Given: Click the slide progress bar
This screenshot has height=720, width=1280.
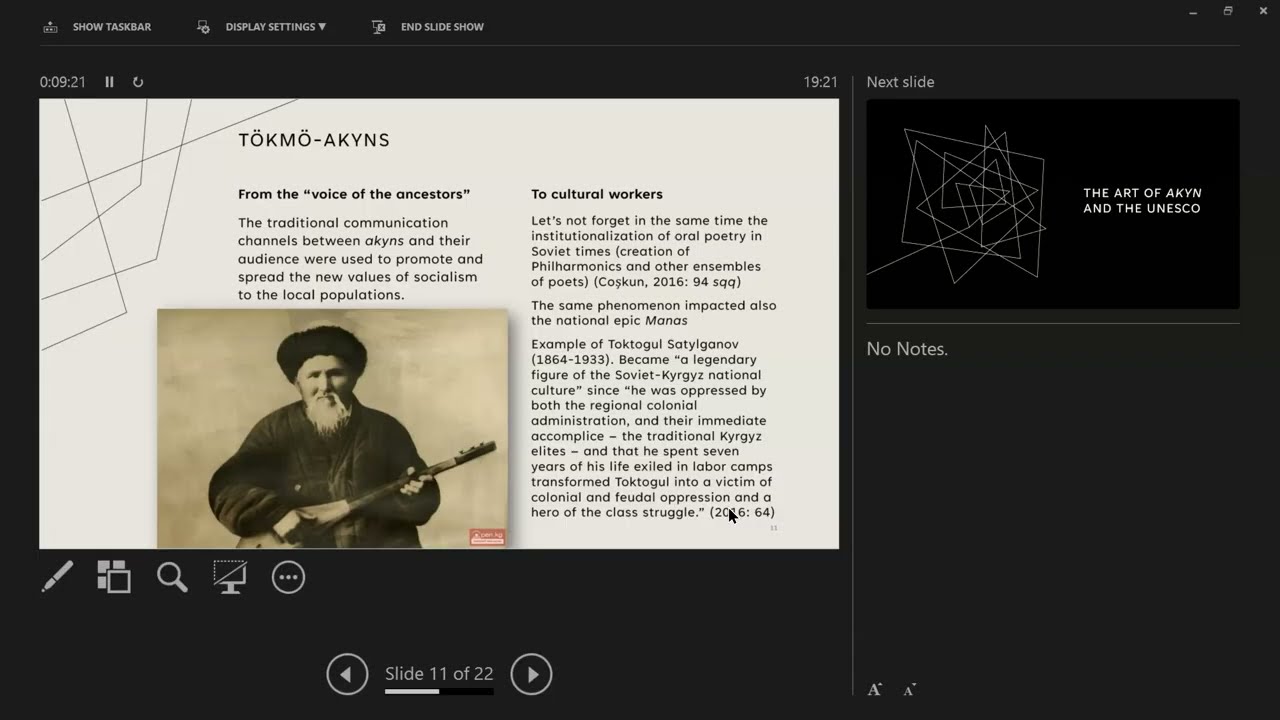Looking at the screenshot, I should point(439,691).
